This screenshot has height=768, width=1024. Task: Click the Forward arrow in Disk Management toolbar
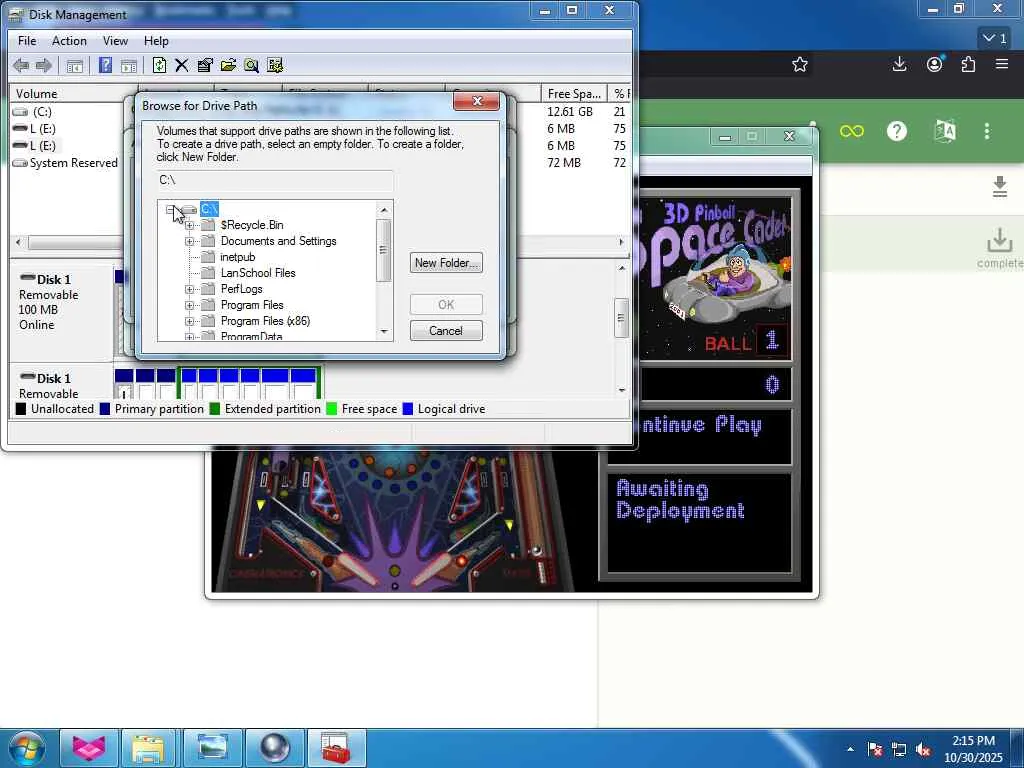click(x=44, y=65)
